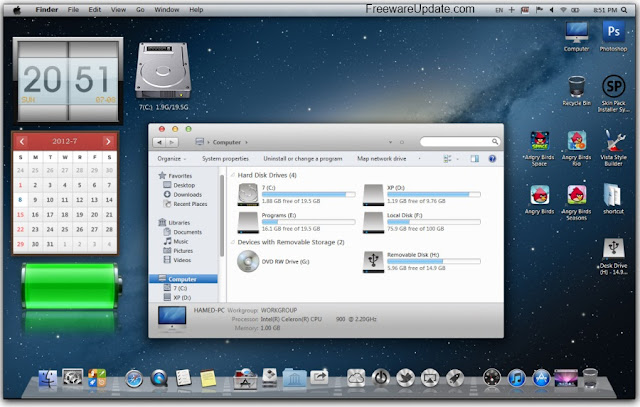Open the blue Library folder in dock
The height and width of the screenshot is (407, 640).
(294, 378)
